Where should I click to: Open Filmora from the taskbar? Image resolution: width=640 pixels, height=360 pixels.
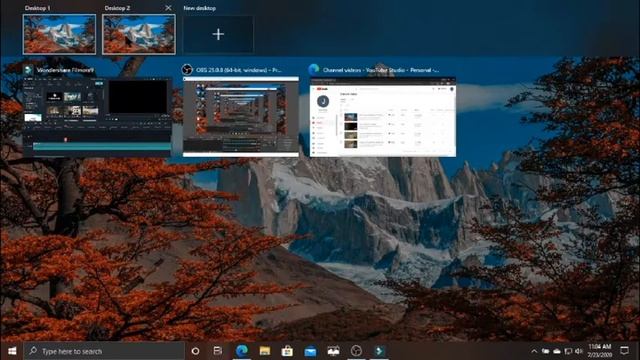tap(380, 351)
